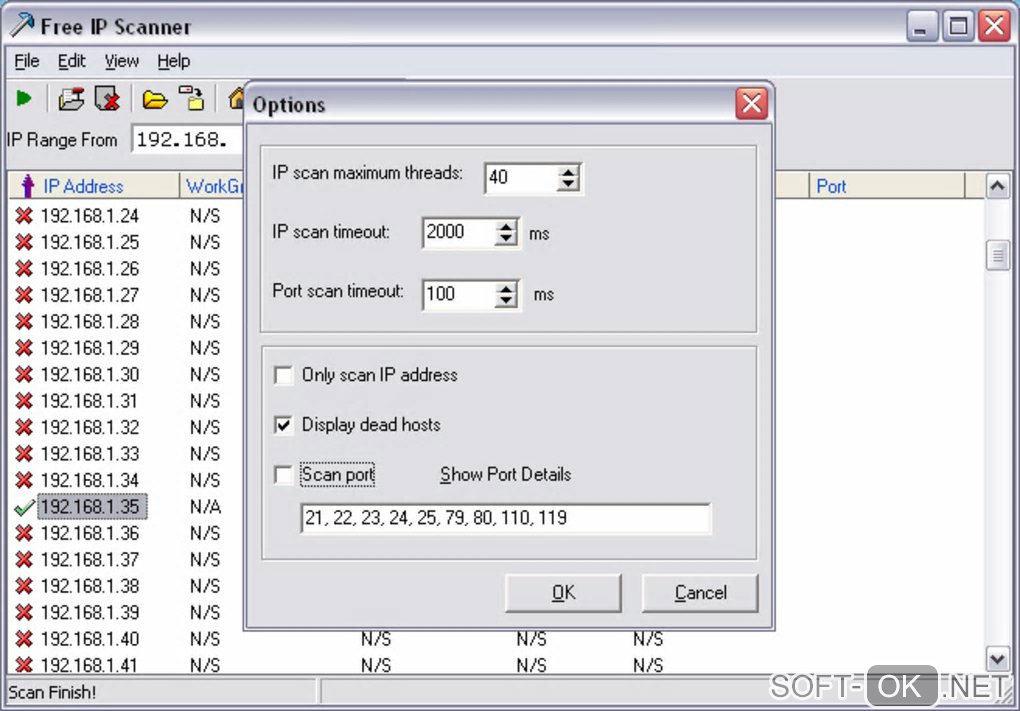
Task: Click the purple arrow sort icon in IP Address header
Action: pos(27,186)
